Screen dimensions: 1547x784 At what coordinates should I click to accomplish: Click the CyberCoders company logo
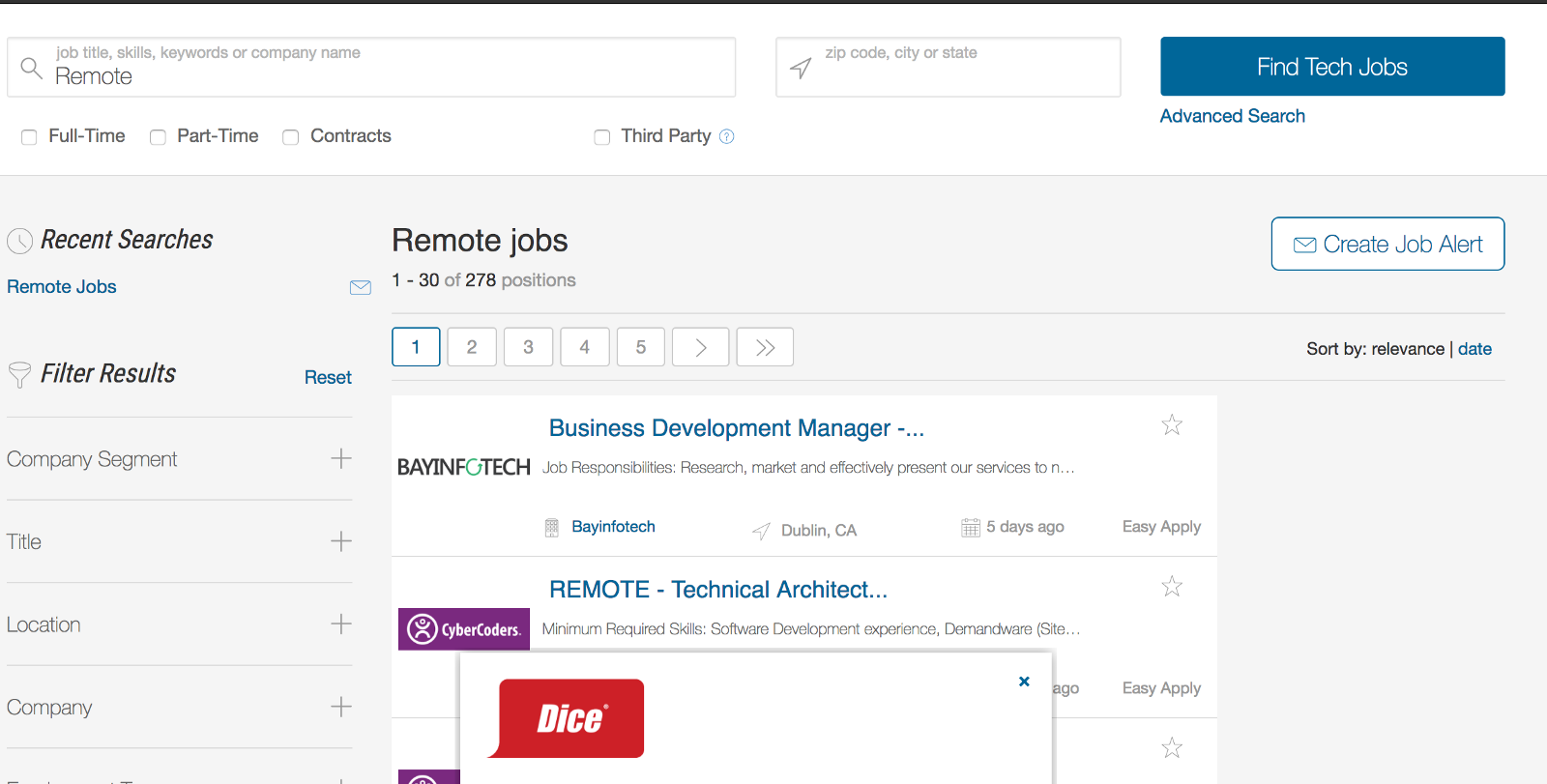pyautogui.click(x=464, y=629)
